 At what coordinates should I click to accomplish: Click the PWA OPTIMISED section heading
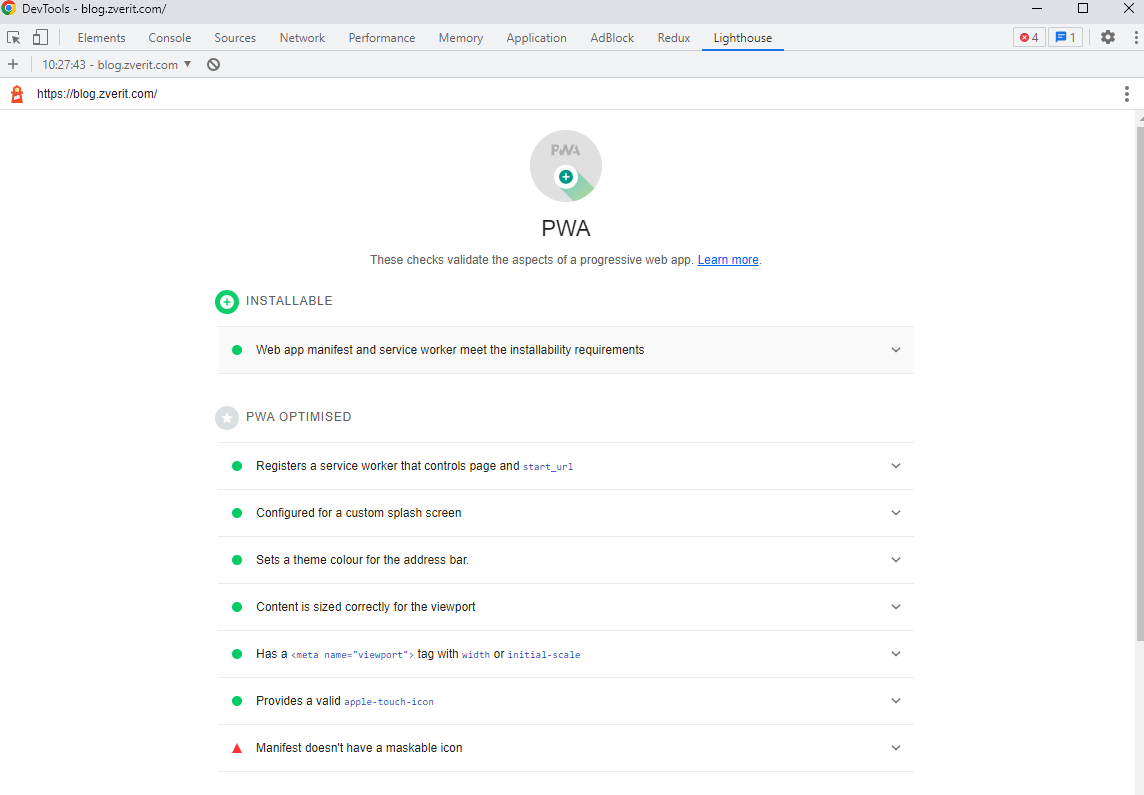tap(298, 416)
